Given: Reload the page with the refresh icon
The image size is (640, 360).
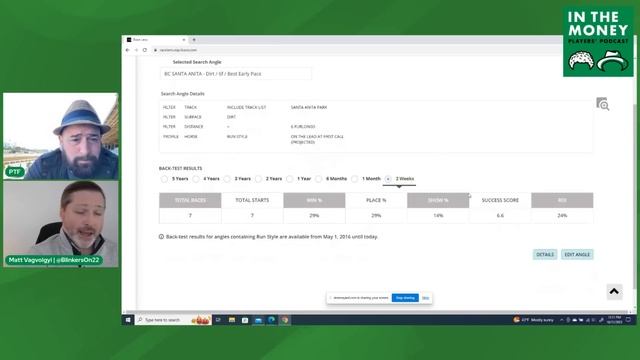Looking at the screenshot, I should tap(145, 50).
